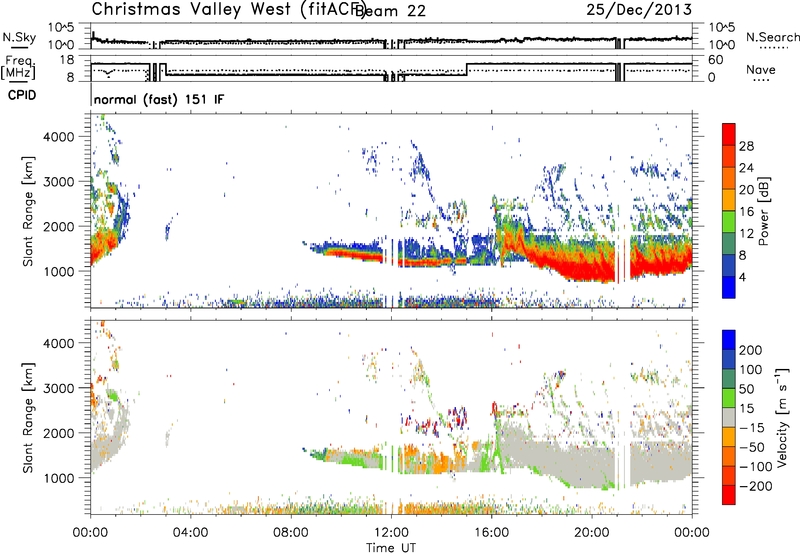This screenshot has height=554, width=800.
Task: Click the "Power [dB]" colorbar title
Action: (764, 211)
